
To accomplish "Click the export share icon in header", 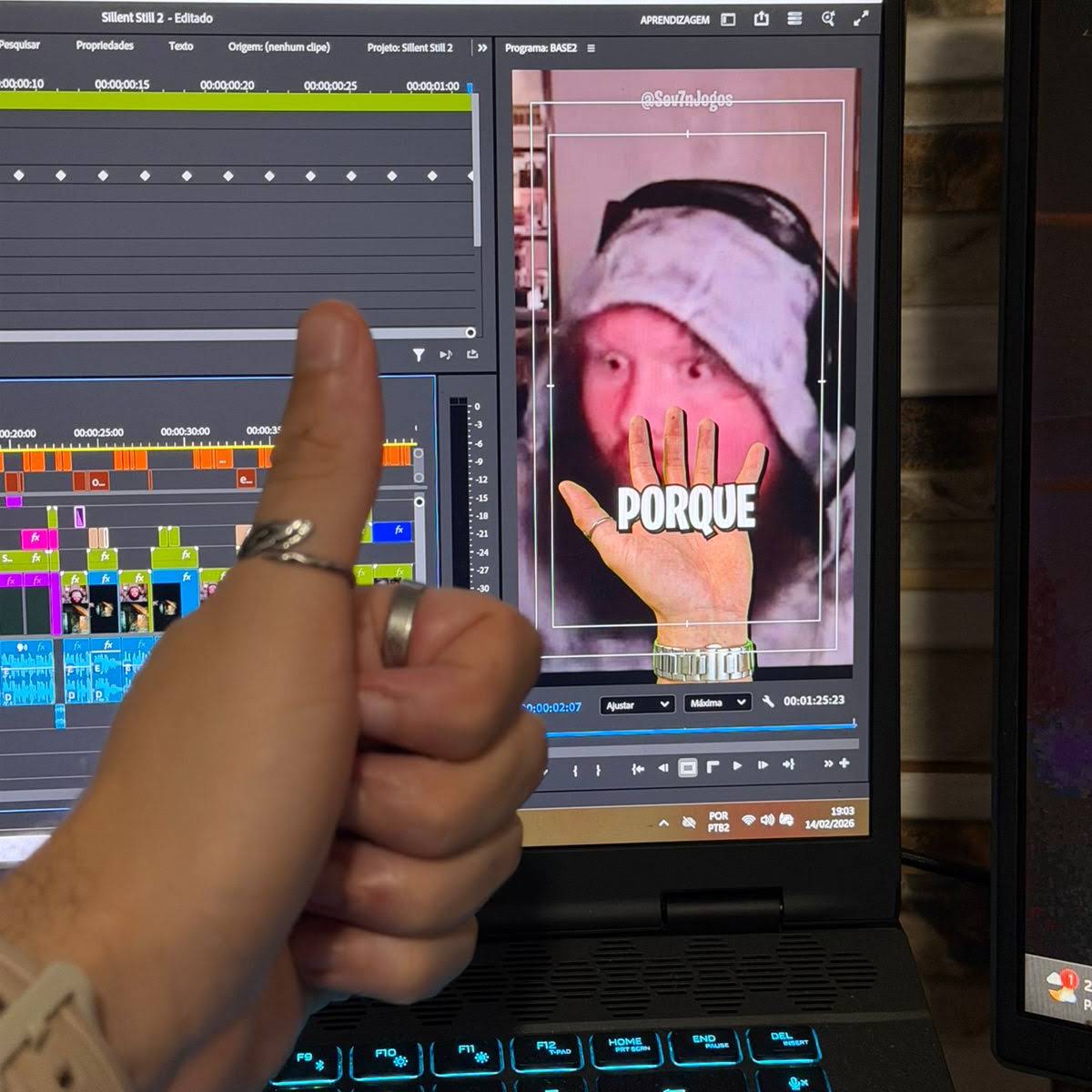I will pos(762,18).
